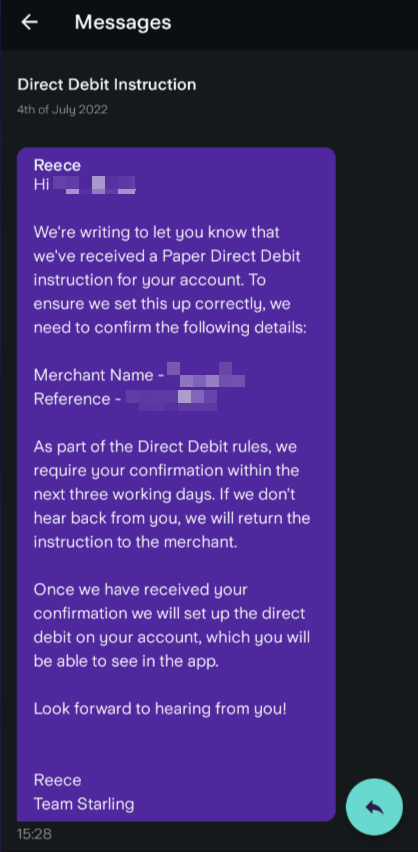Click the Team Starling signature
The width and height of the screenshot is (418, 852).
pos(84,804)
